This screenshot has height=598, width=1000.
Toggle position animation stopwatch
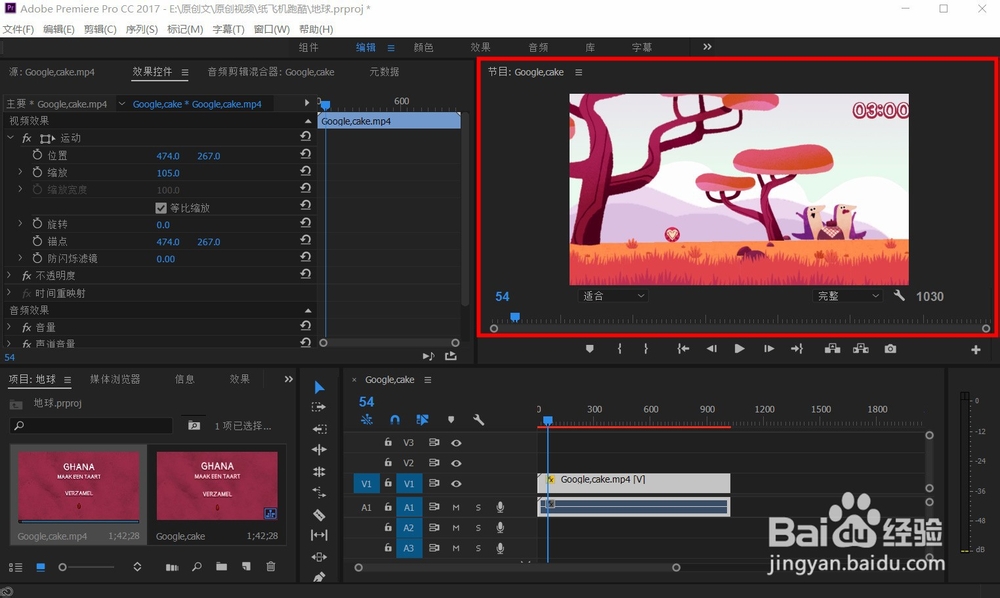coord(37,155)
